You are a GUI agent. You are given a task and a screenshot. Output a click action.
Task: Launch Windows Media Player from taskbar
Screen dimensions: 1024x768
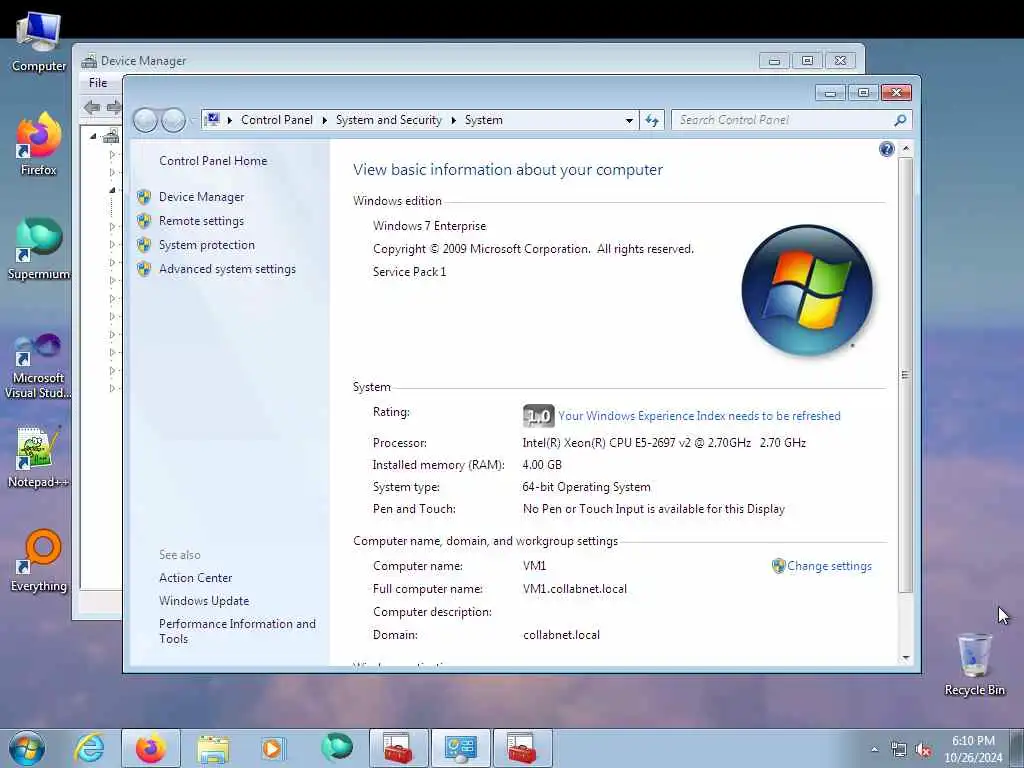point(272,748)
